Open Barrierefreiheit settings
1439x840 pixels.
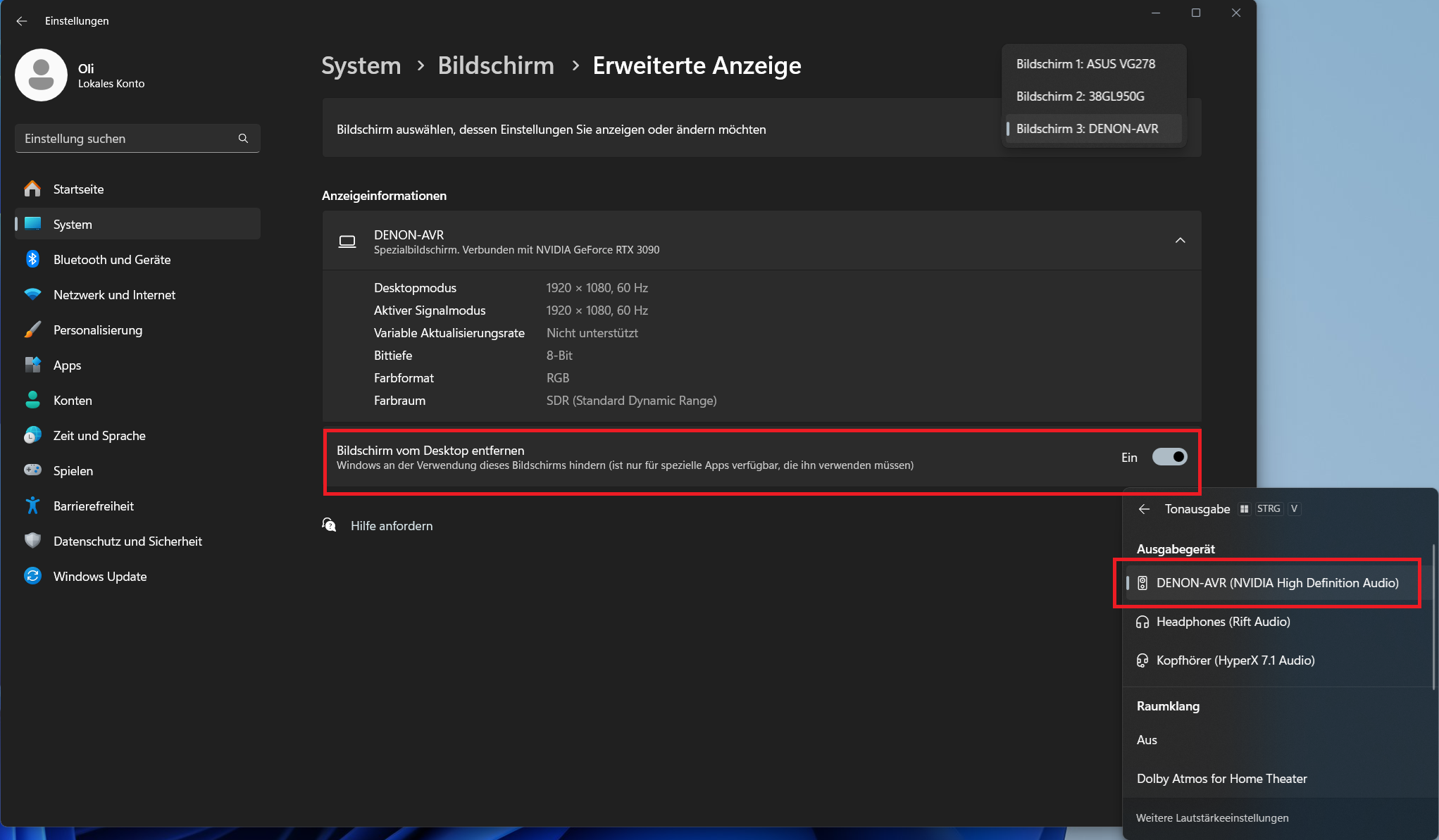94,506
